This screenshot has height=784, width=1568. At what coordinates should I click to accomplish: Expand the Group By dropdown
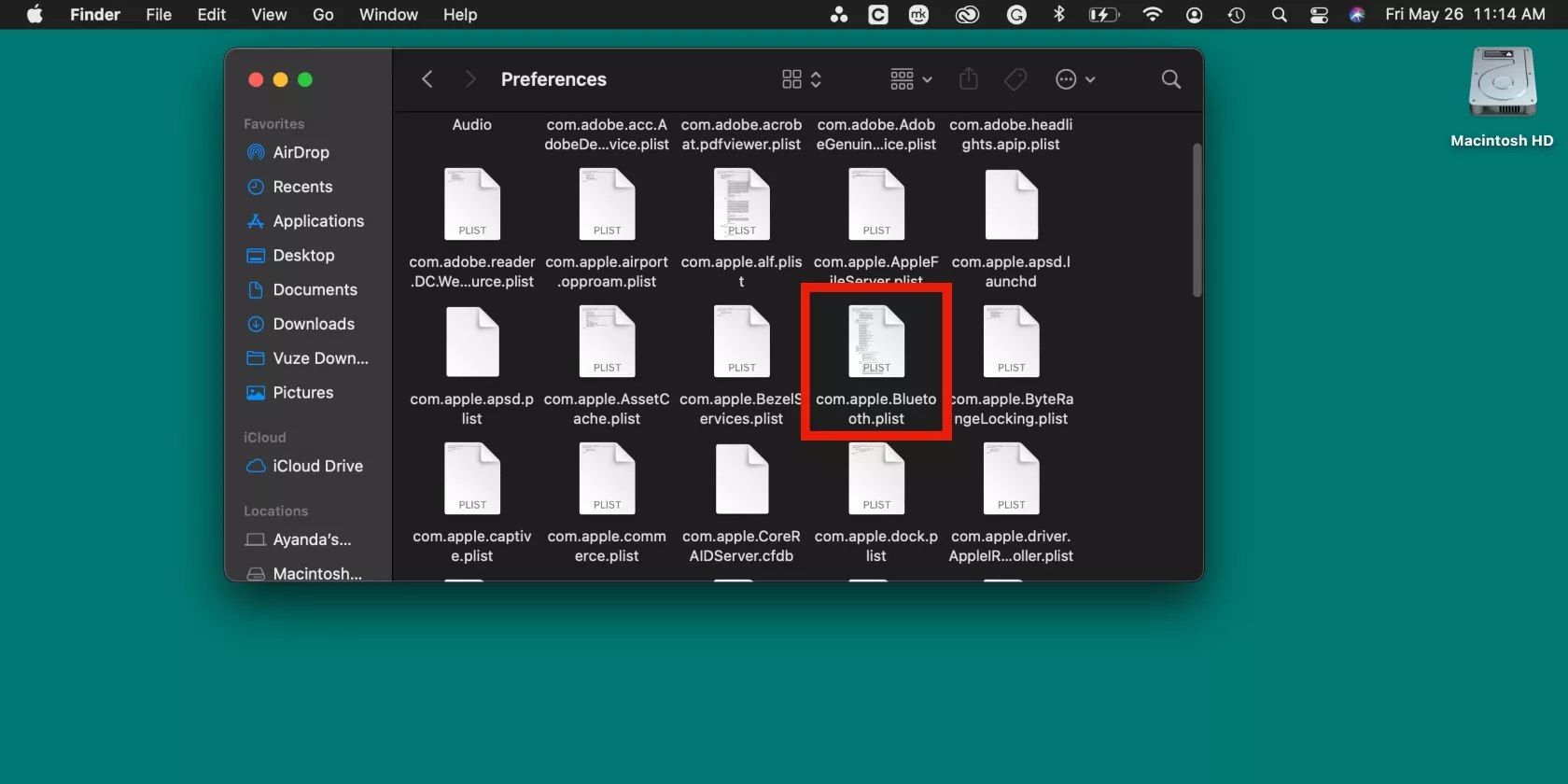coord(911,79)
